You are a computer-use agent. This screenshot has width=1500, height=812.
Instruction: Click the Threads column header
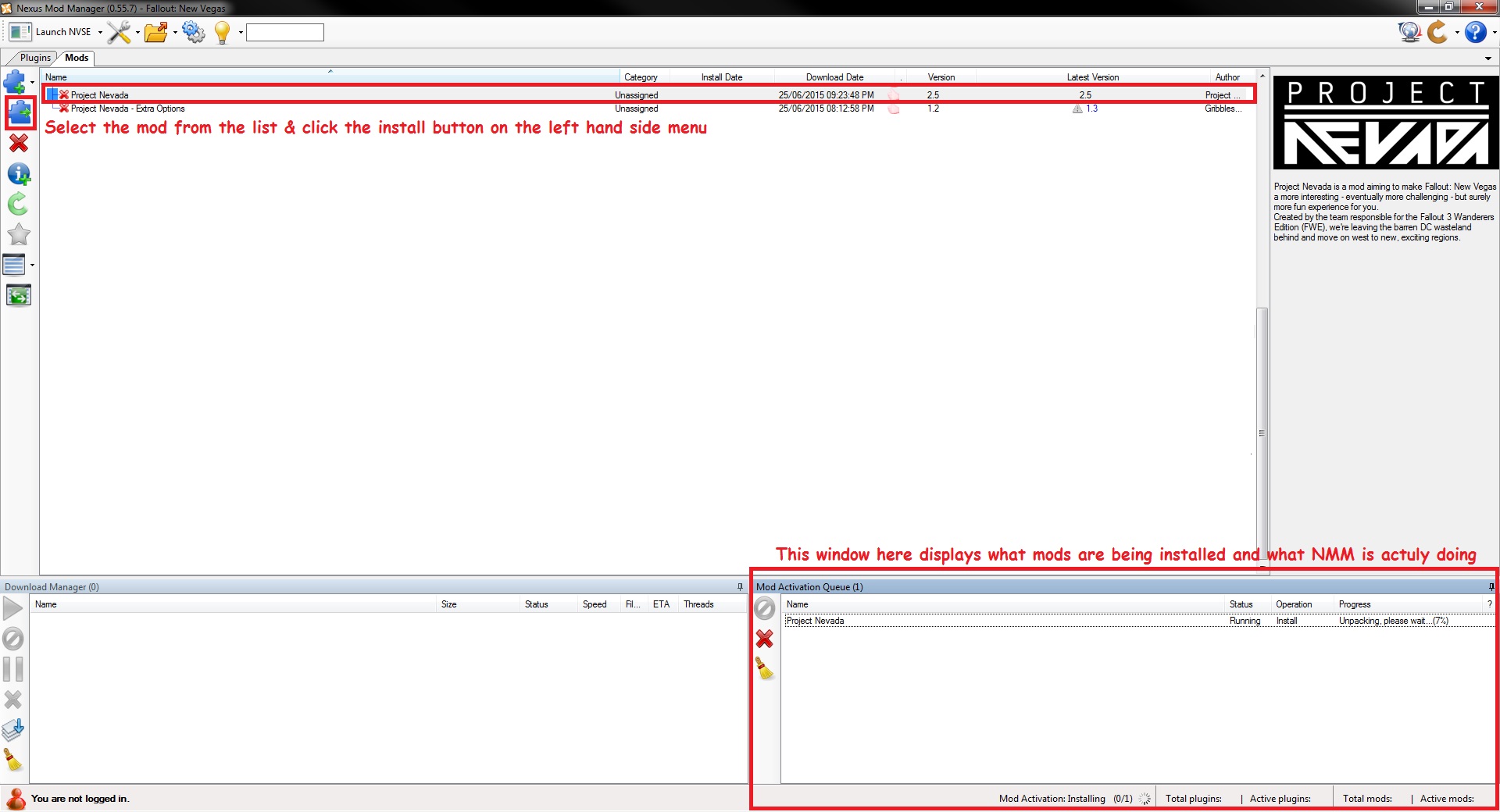712,604
